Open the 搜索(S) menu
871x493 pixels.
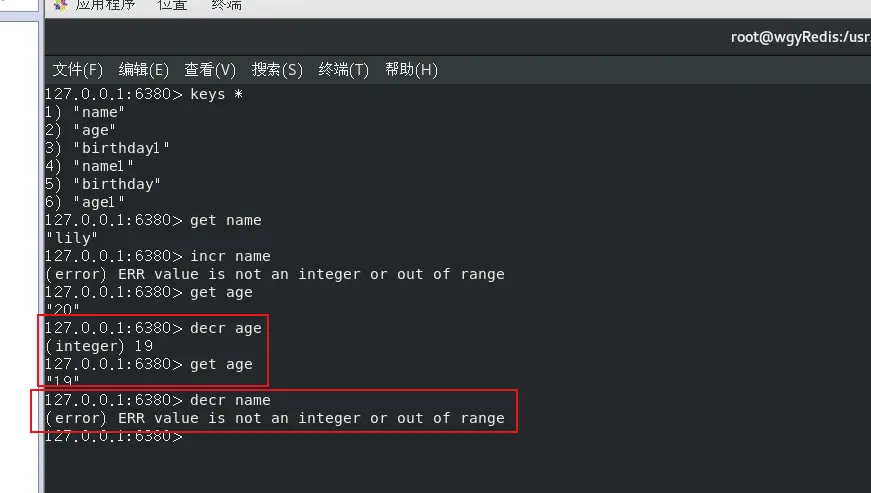tap(277, 70)
